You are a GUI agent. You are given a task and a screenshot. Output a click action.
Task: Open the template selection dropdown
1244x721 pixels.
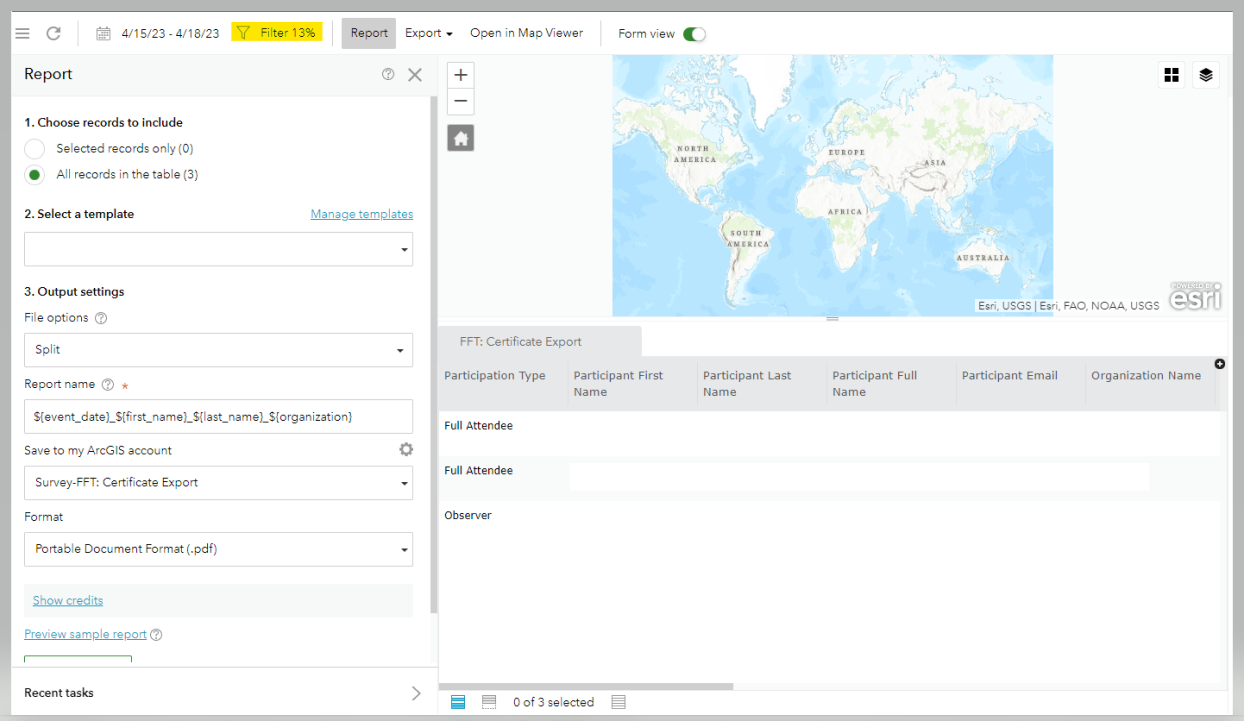pos(218,249)
